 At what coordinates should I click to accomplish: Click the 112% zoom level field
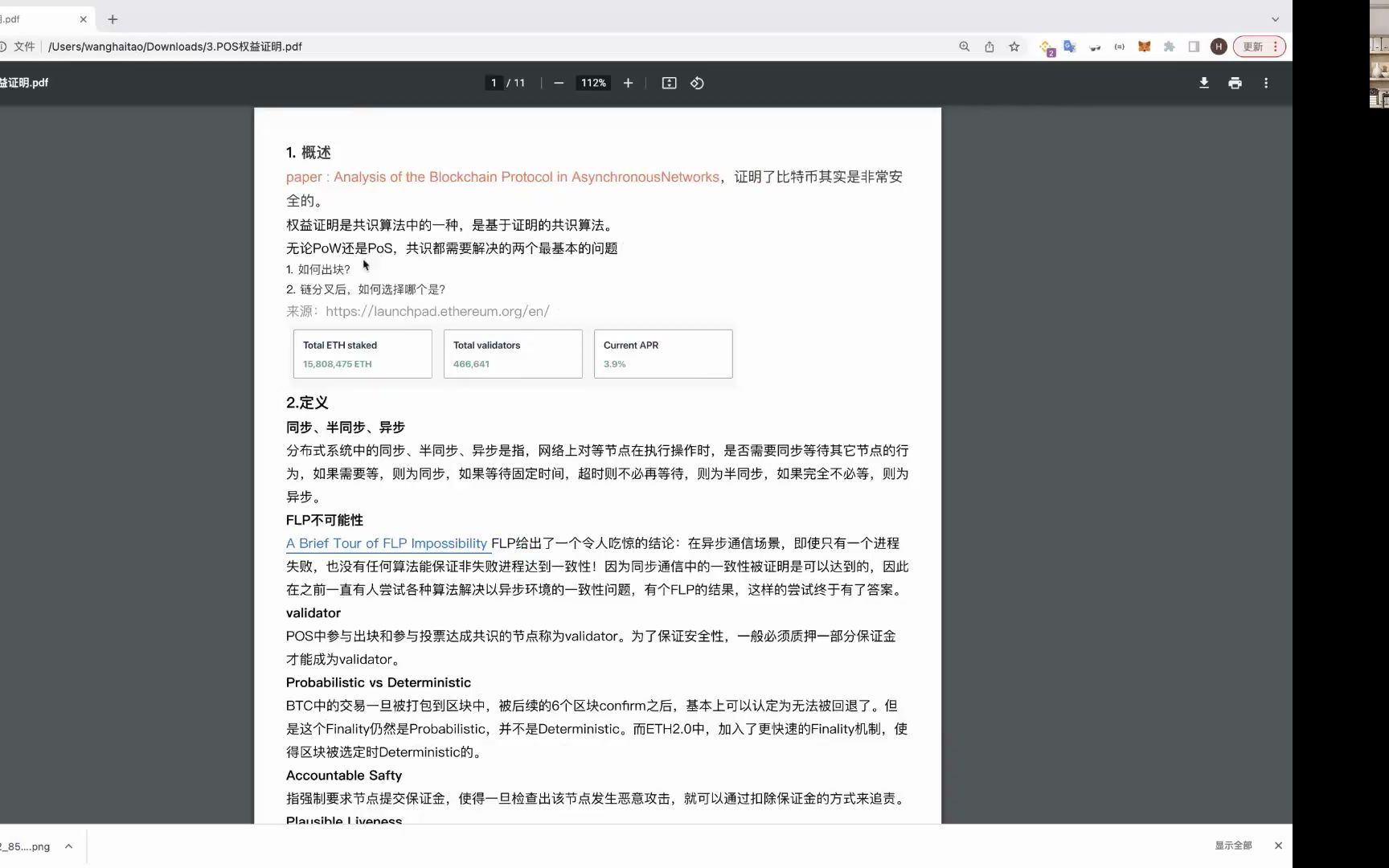click(x=593, y=83)
